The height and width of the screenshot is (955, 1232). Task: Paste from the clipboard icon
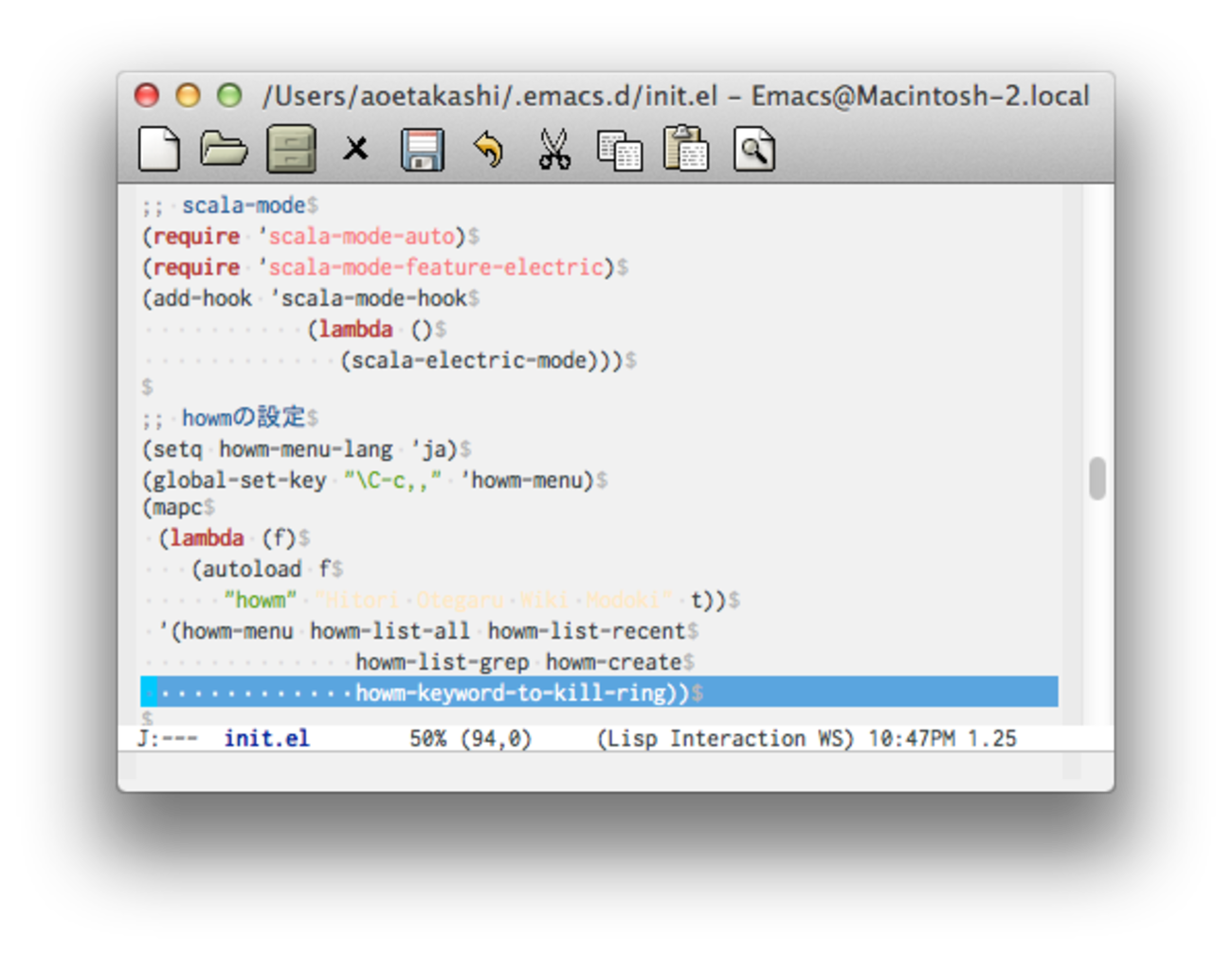coord(686,149)
